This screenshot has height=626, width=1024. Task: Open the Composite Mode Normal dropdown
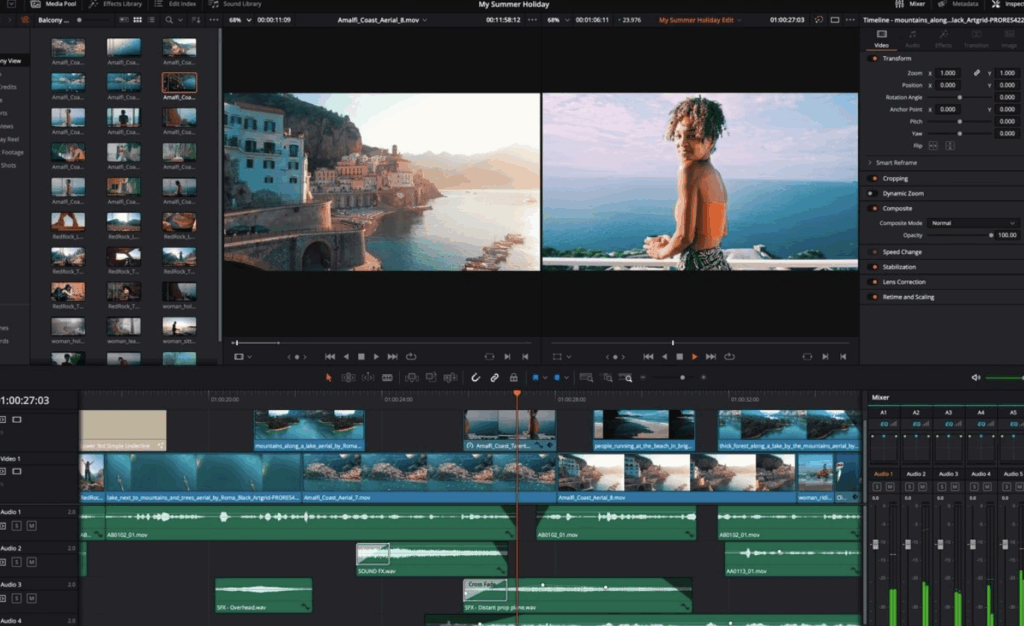pyautogui.click(x=973, y=223)
